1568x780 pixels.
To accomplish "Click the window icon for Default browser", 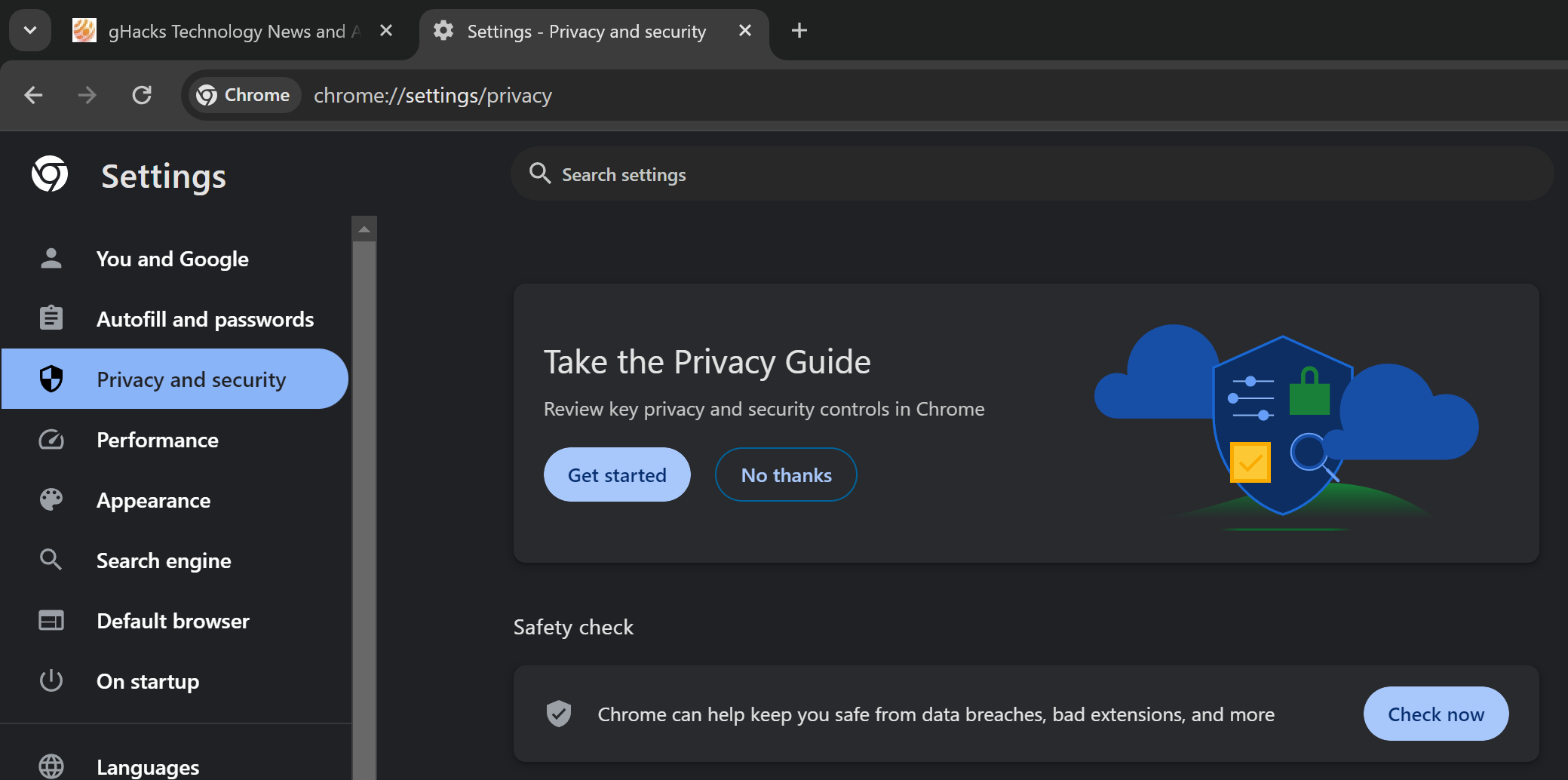I will click(x=51, y=620).
